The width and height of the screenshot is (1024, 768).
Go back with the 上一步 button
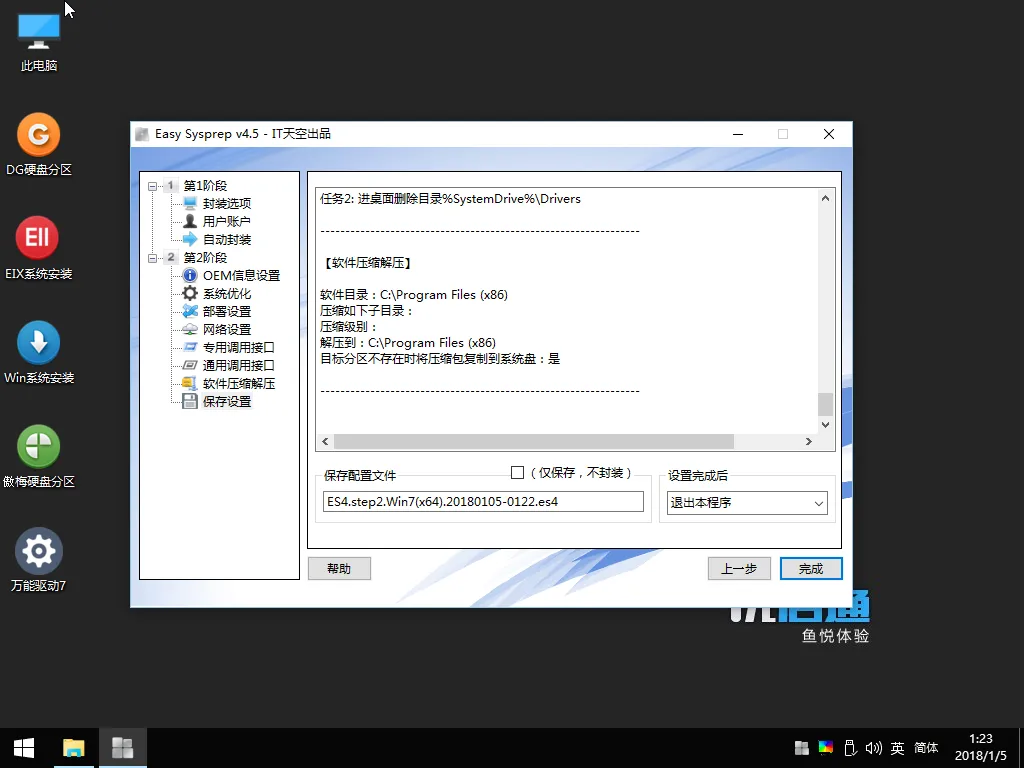click(739, 568)
